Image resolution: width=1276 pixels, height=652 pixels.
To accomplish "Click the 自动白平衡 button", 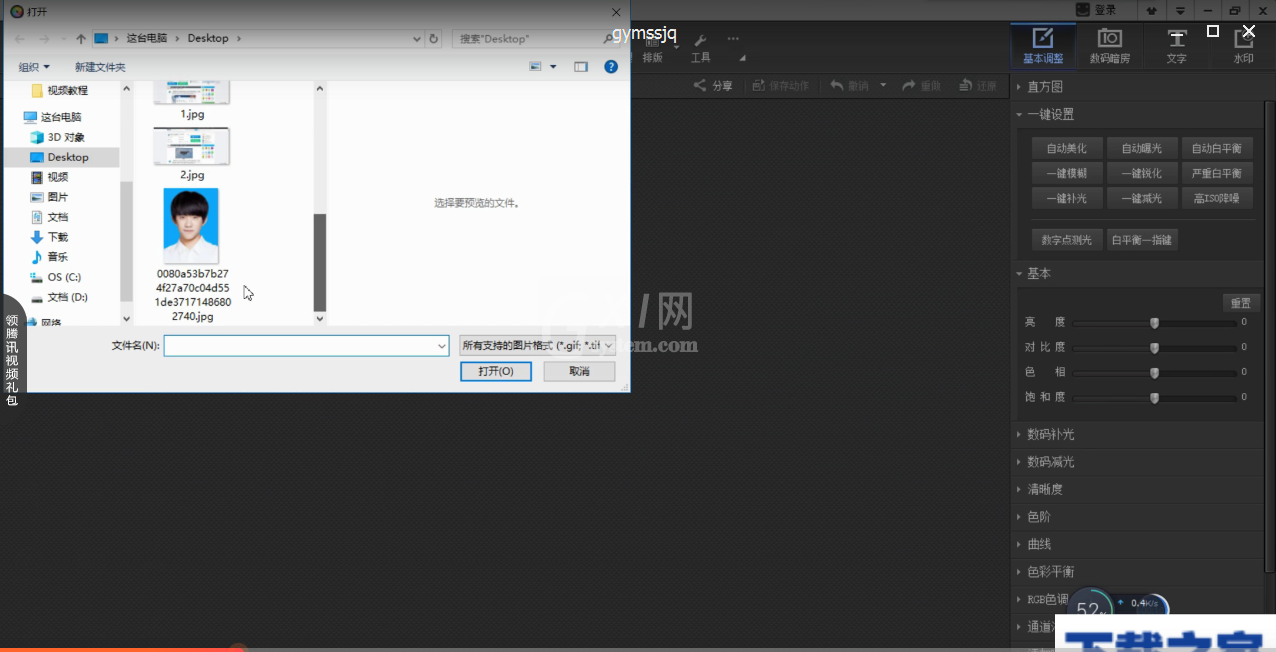I will click(x=1217, y=148).
